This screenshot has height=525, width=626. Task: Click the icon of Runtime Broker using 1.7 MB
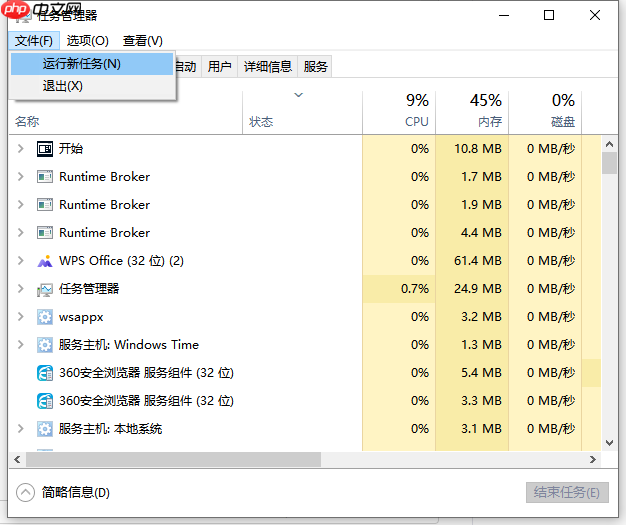tap(45, 177)
